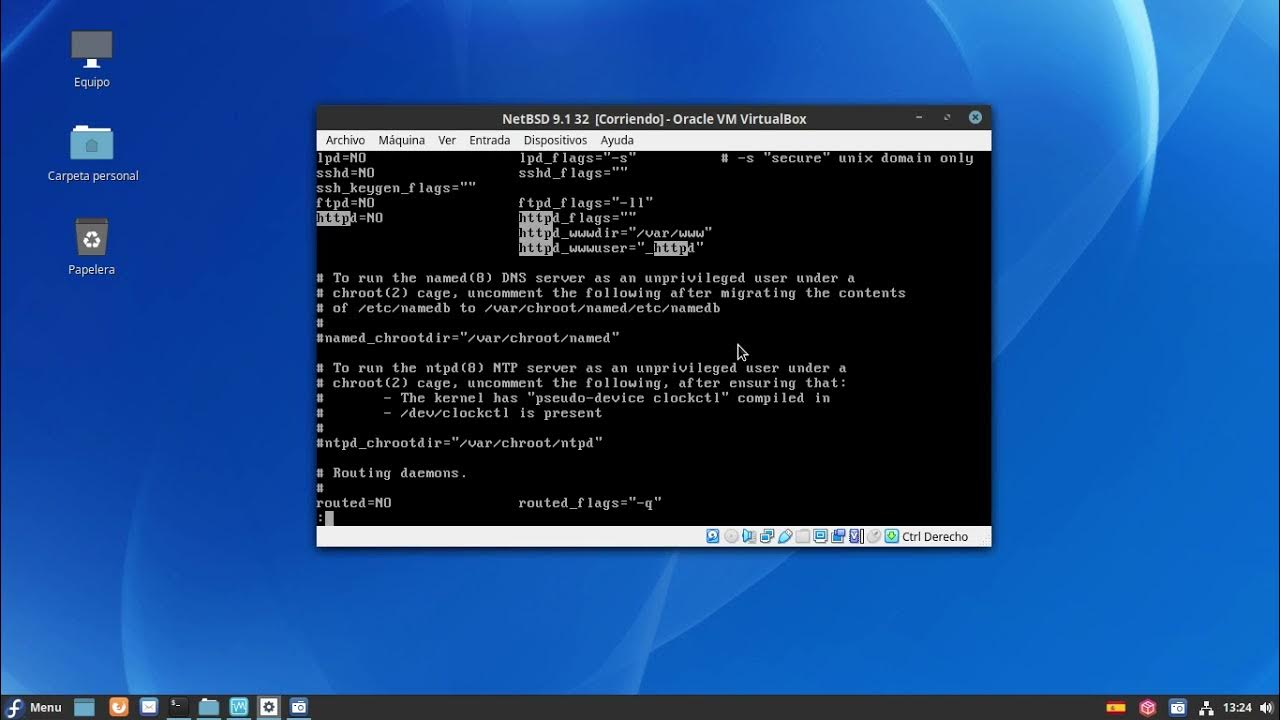Screen dimensions: 1280x720
Task: Close the VirtualBox window
Action: pyautogui.click(x=975, y=117)
